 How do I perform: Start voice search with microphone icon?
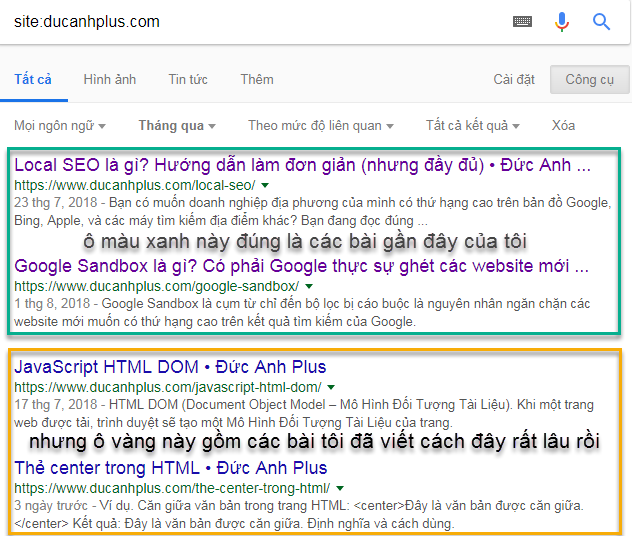point(561,22)
